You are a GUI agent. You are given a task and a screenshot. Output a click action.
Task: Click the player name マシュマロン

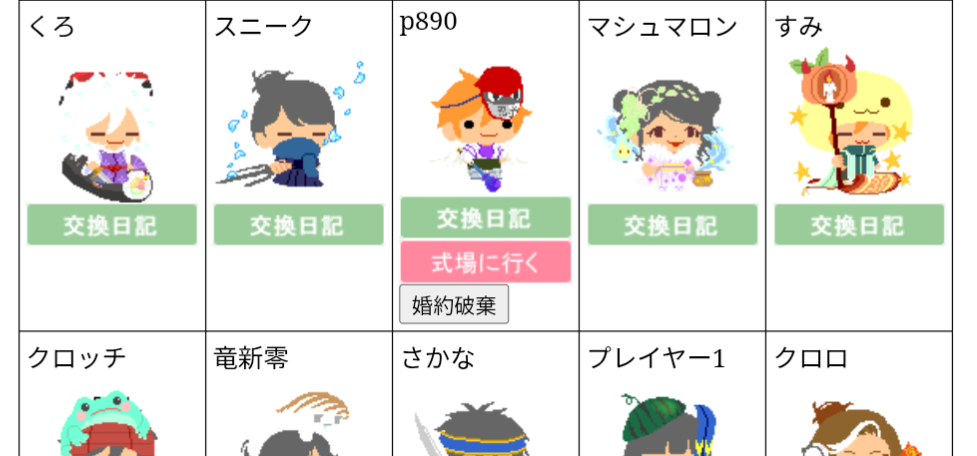point(662,27)
